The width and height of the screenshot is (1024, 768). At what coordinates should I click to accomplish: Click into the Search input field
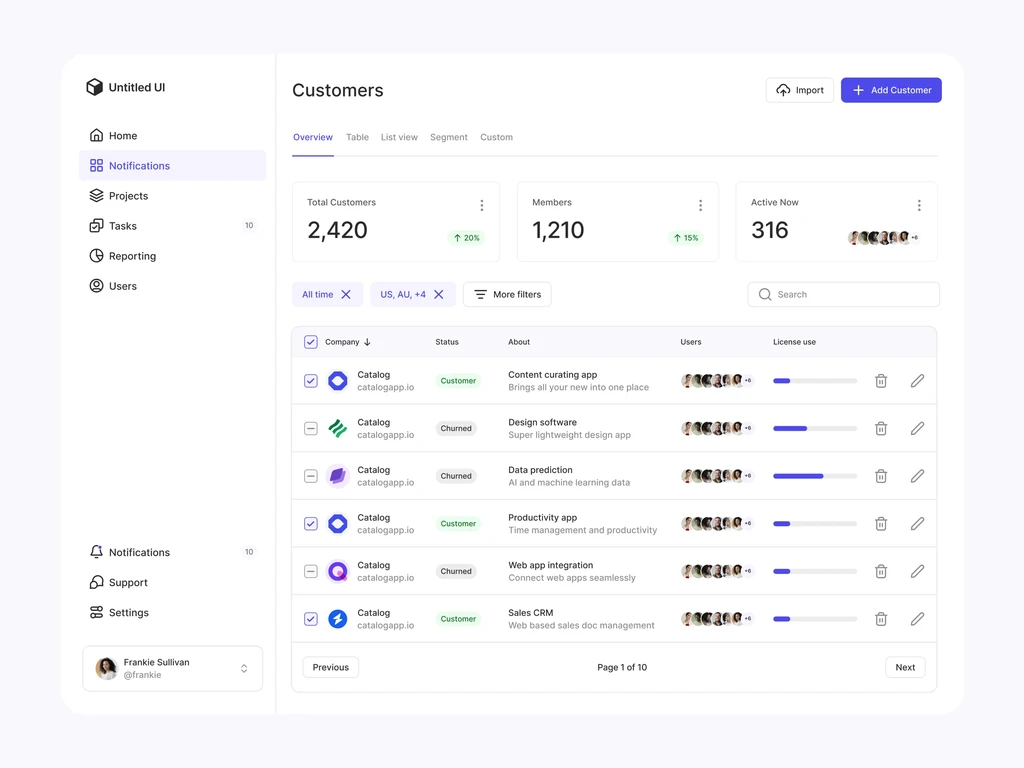pyautogui.click(x=843, y=295)
